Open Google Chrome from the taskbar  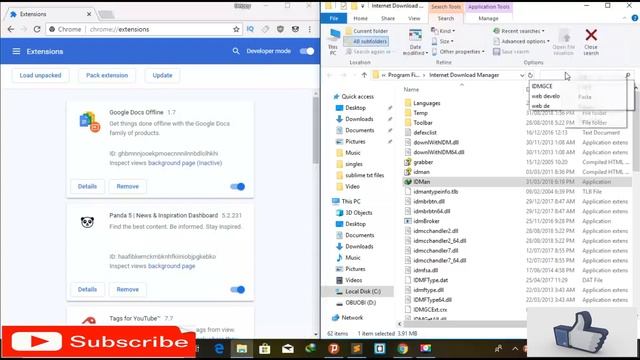[x=402, y=349]
